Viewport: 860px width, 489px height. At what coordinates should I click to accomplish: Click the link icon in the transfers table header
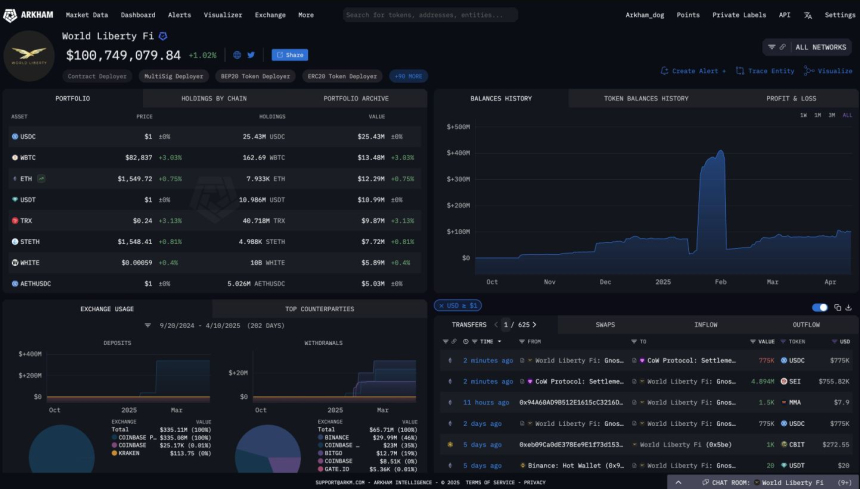click(x=454, y=342)
